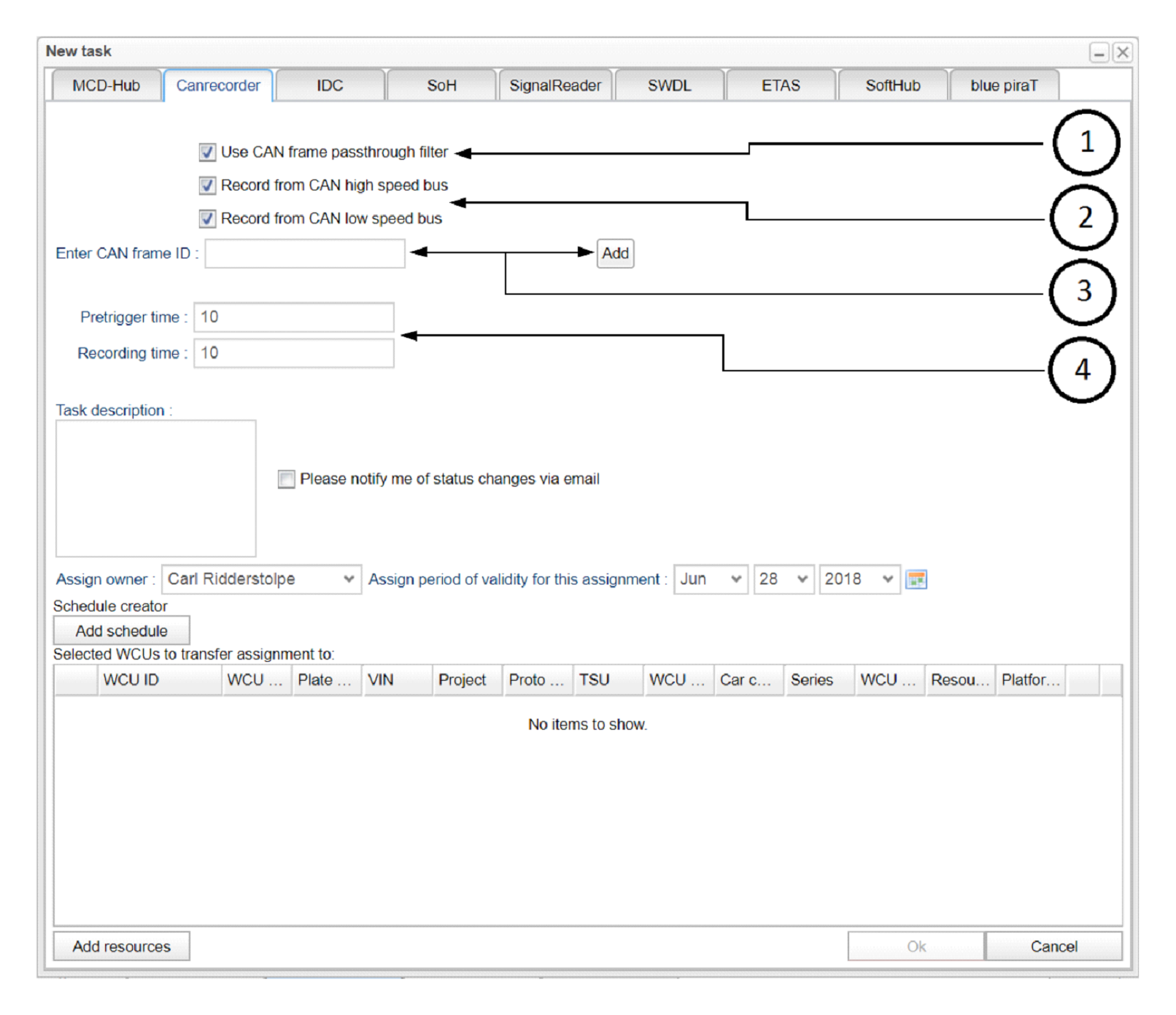Image resolution: width=1176 pixels, height=1015 pixels.
Task: Disable Record from CAN low speed bus
Action: (x=207, y=218)
